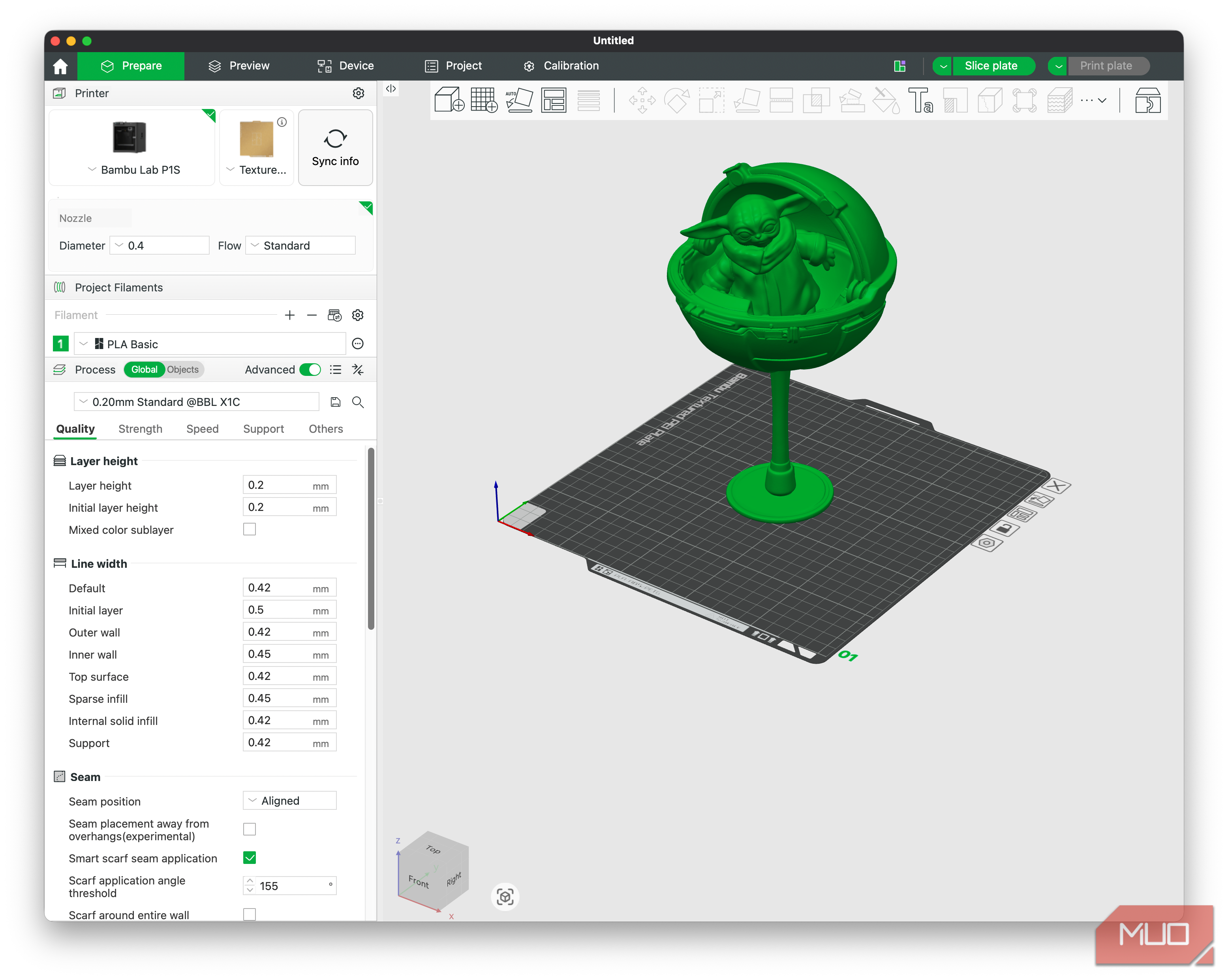Open the 0.20mm Standard preset dropdown
Viewport: 1228px width, 980px height.
(x=196, y=402)
